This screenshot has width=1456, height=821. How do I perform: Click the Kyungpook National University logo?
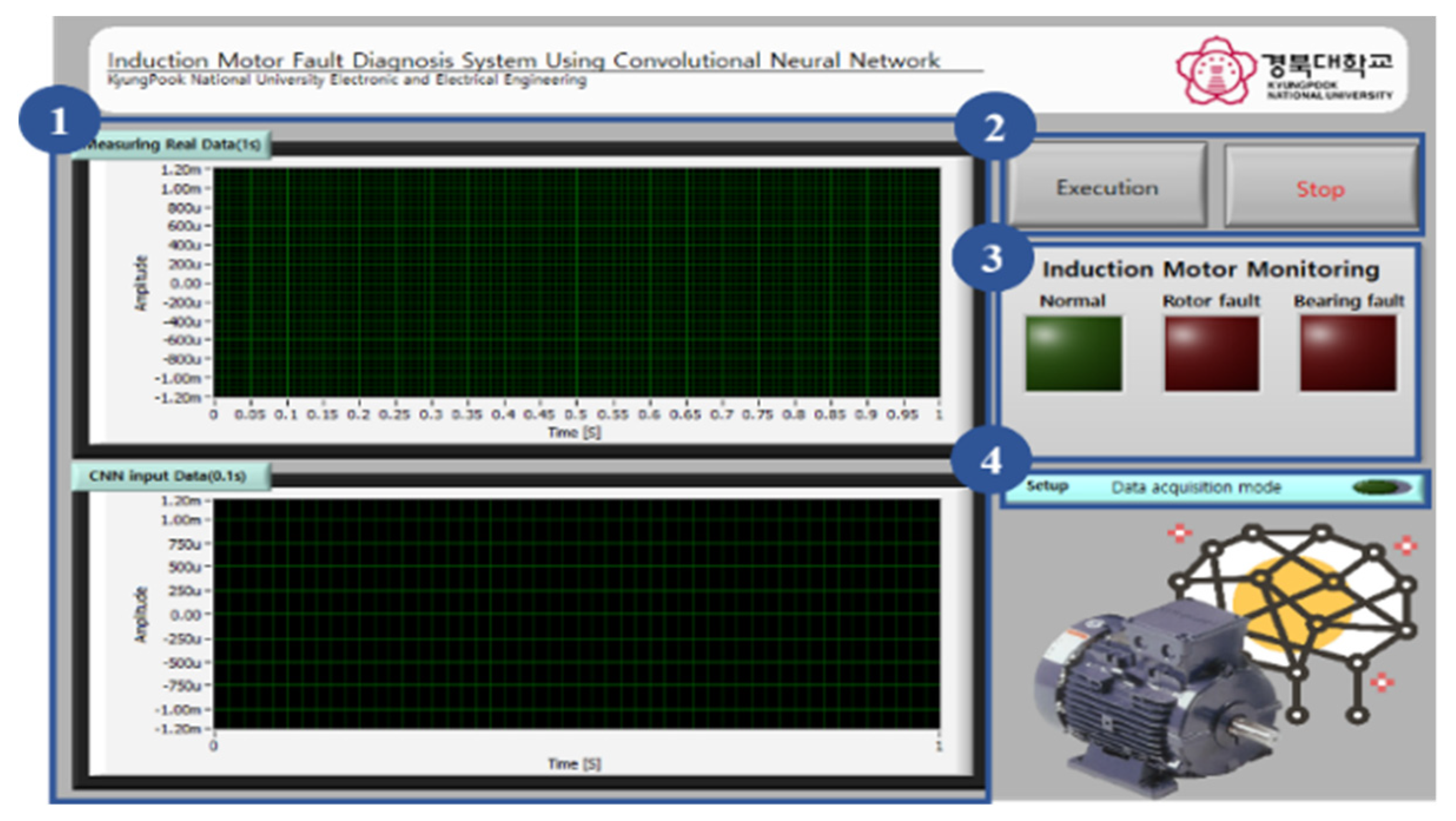pyautogui.click(x=1284, y=70)
